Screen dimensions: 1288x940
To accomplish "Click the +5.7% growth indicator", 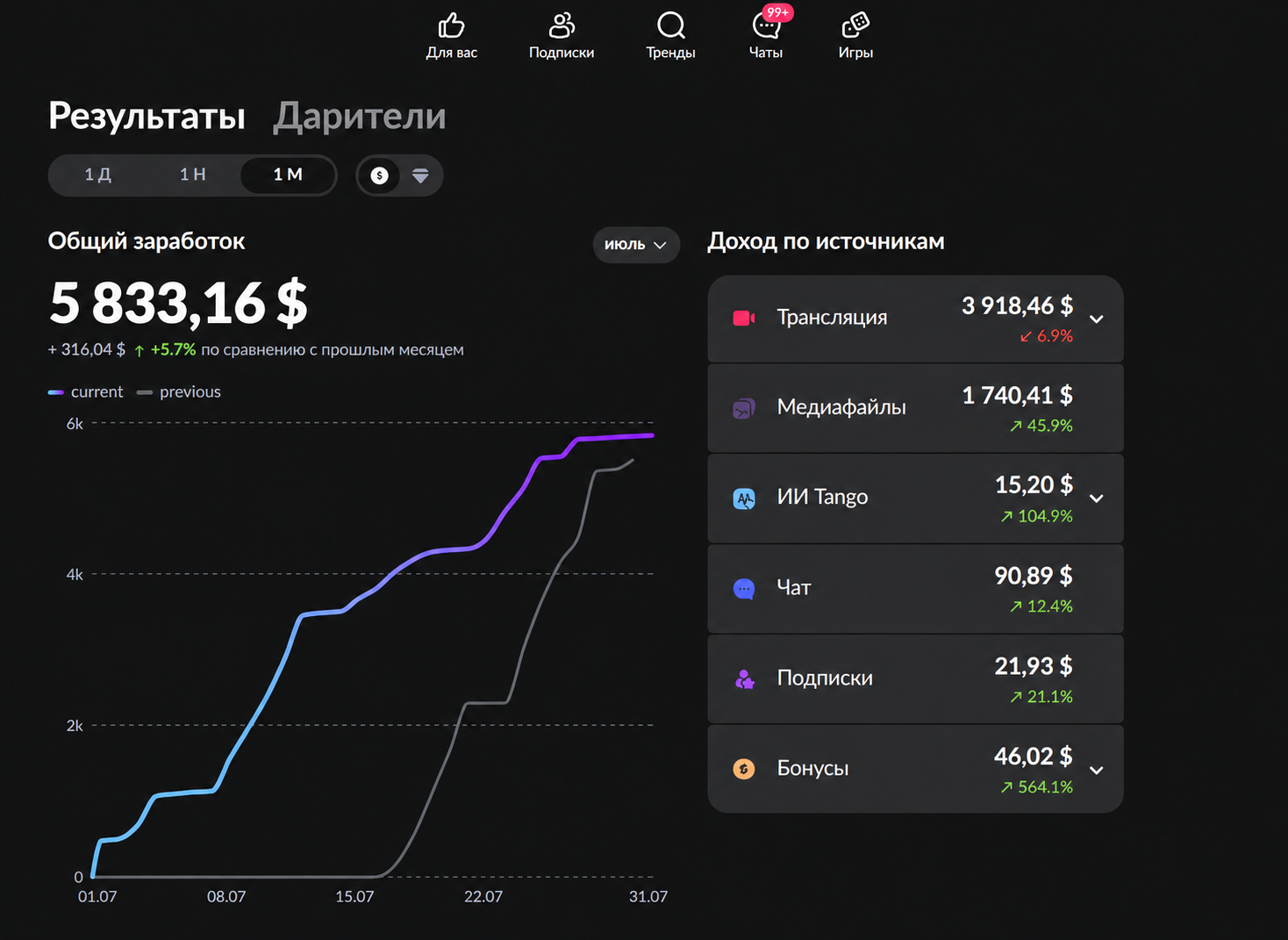I will (x=165, y=349).
